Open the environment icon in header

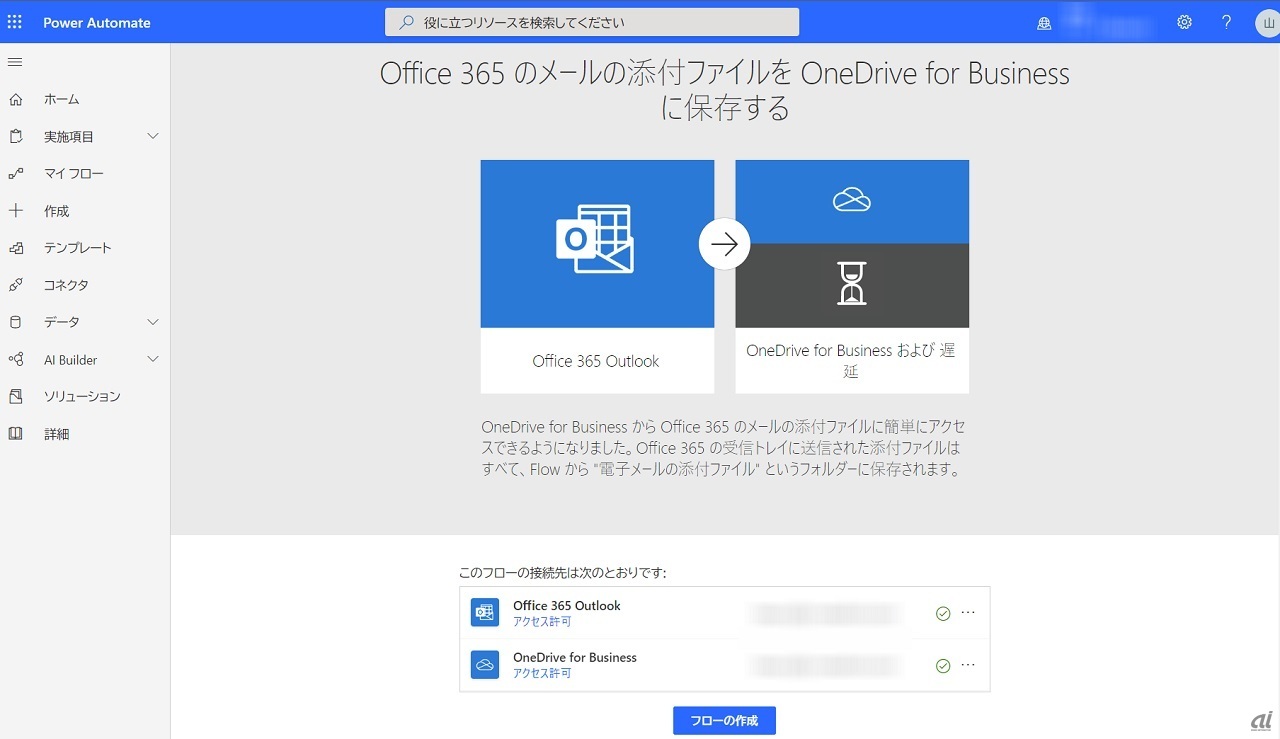point(1044,23)
